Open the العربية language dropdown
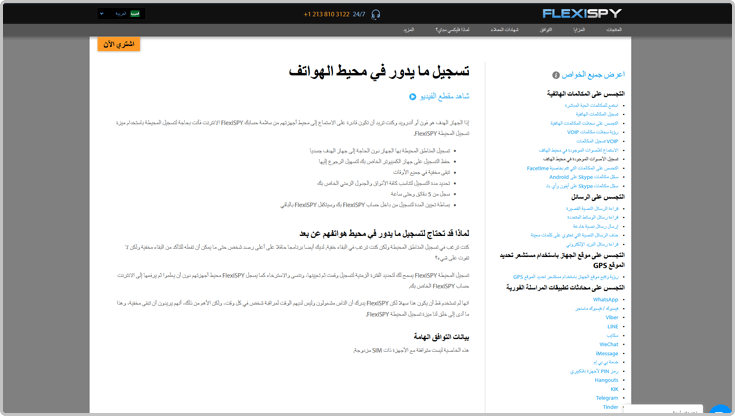 (121, 14)
